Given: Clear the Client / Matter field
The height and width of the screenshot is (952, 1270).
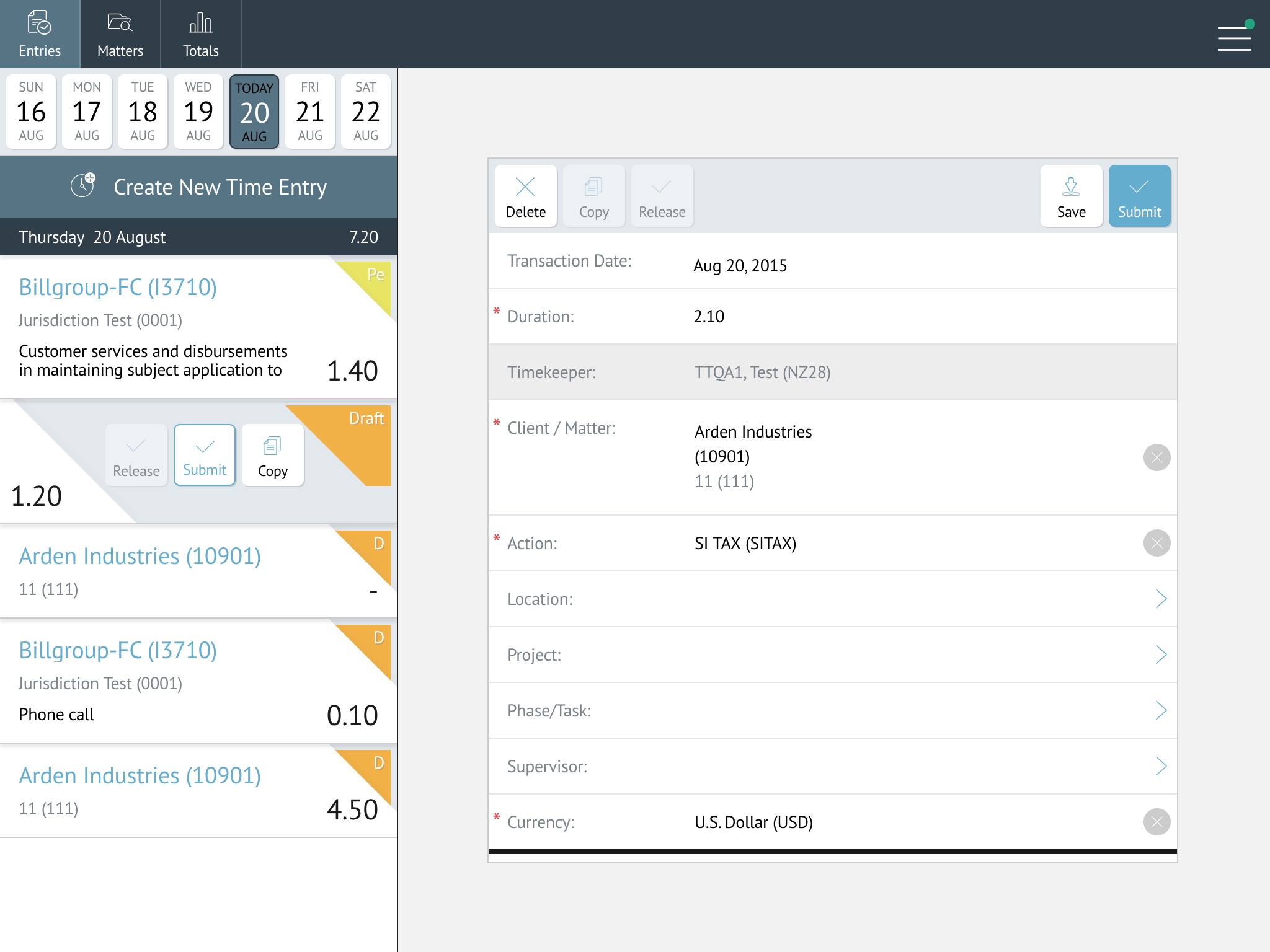Looking at the screenshot, I should 1157,457.
